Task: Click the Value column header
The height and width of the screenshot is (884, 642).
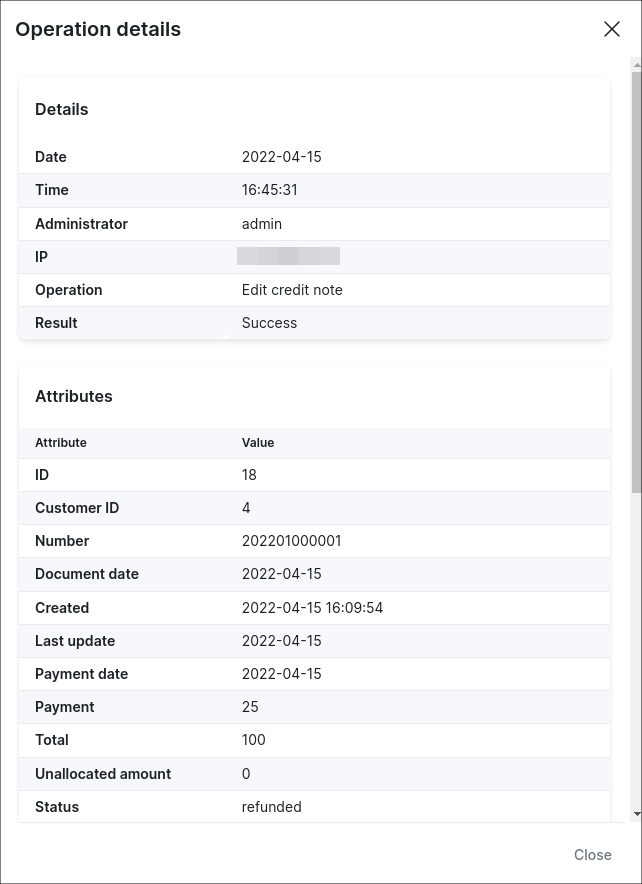Action: pos(258,442)
